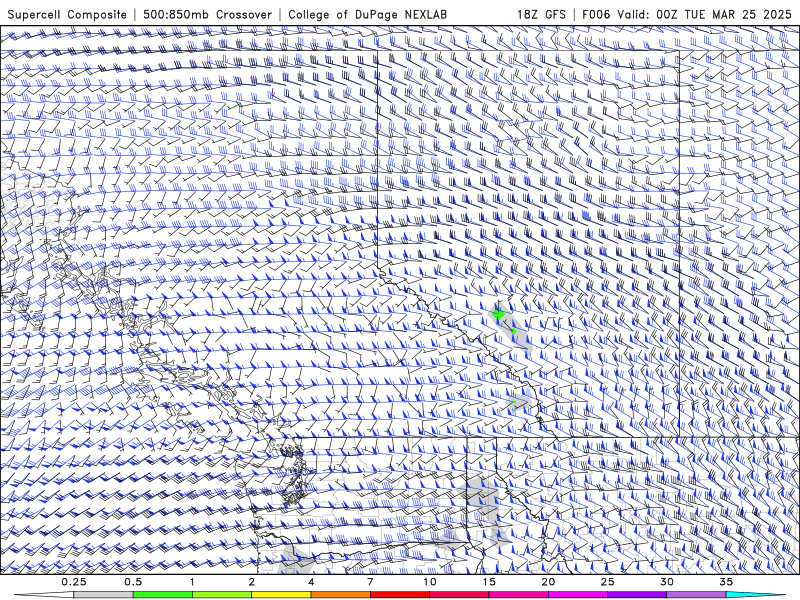The image size is (800, 600).
Task: Pick the yellow 2–4 color bar segment
Action: click(281, 595)
